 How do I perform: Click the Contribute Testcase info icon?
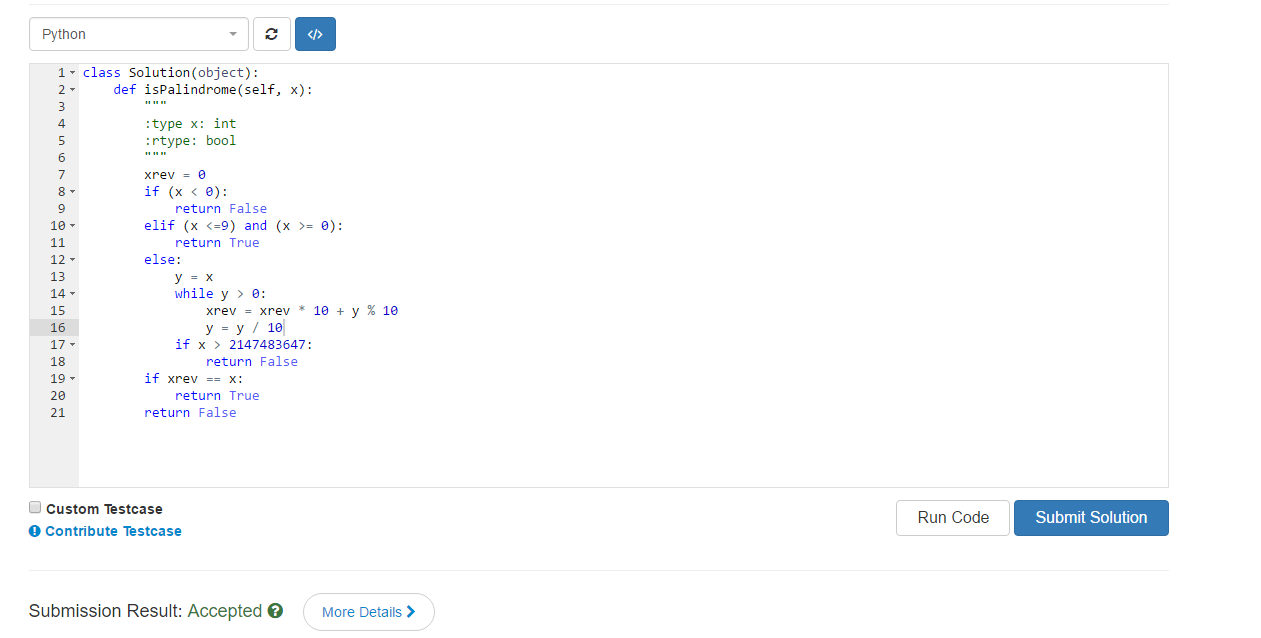[x=35, y=531]
